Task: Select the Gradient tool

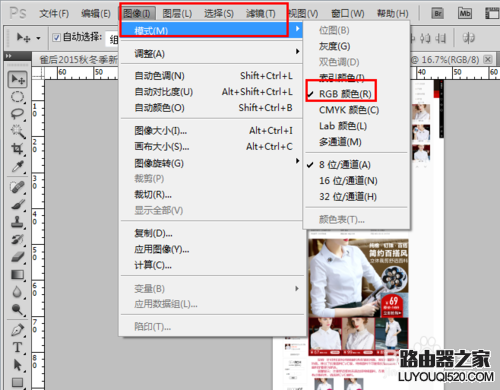Action: click(17, 274)
